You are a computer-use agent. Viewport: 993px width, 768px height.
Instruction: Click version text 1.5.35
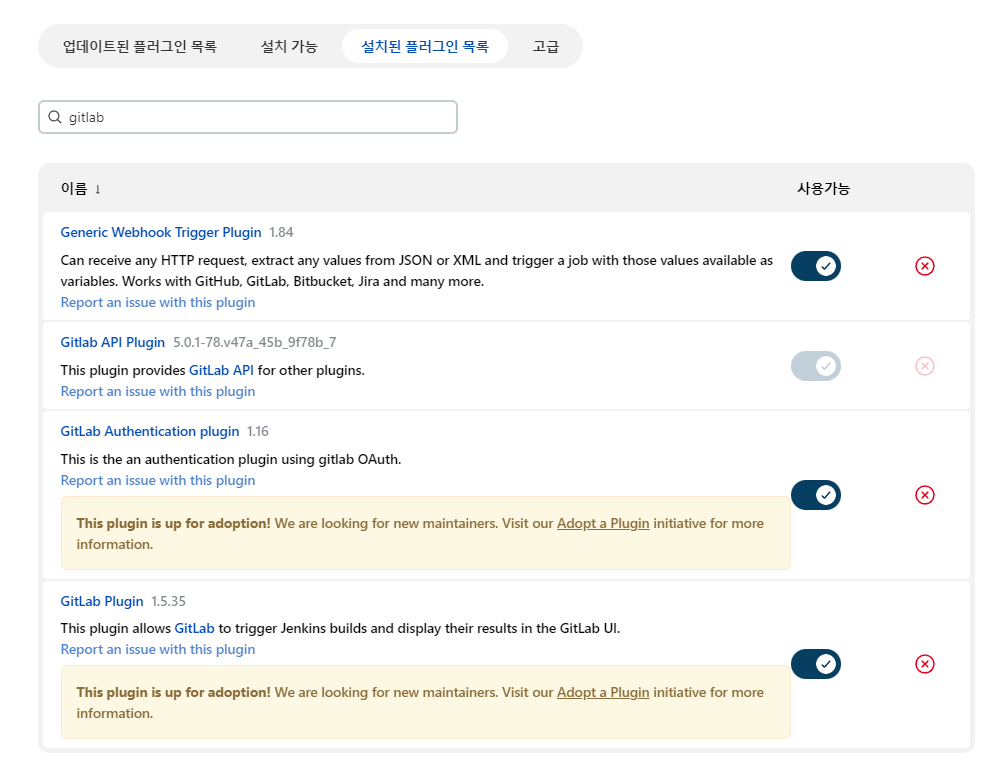point(168,601)
